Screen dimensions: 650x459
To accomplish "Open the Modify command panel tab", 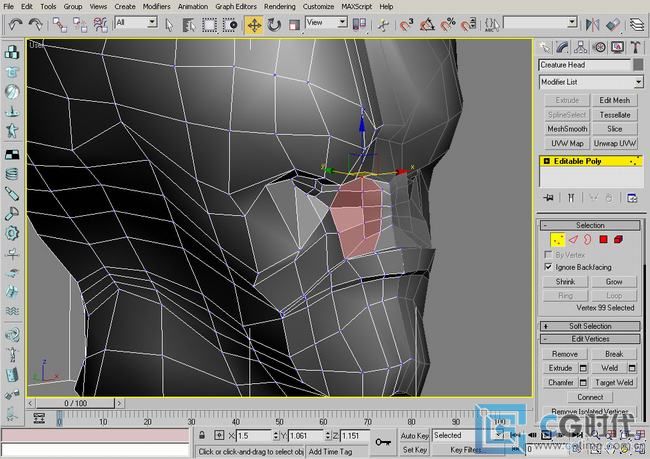I will (562, 48).
